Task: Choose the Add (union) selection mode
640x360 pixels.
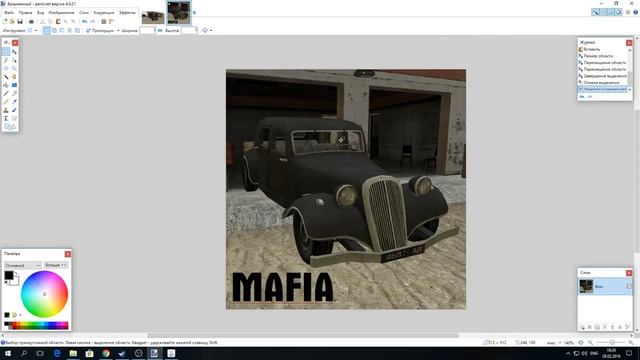Action: 54,30
